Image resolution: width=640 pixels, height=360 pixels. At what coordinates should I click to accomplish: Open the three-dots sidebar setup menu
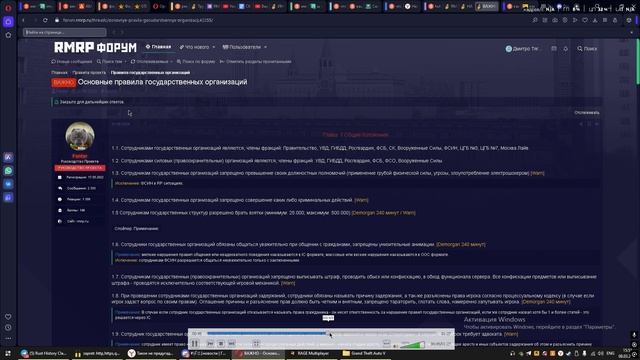(8, 338)
